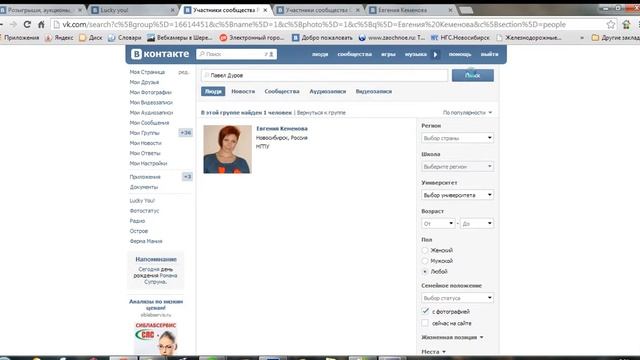Open the сообщества header link
This screenshot has height=360, width=640.
pos(354,54)
